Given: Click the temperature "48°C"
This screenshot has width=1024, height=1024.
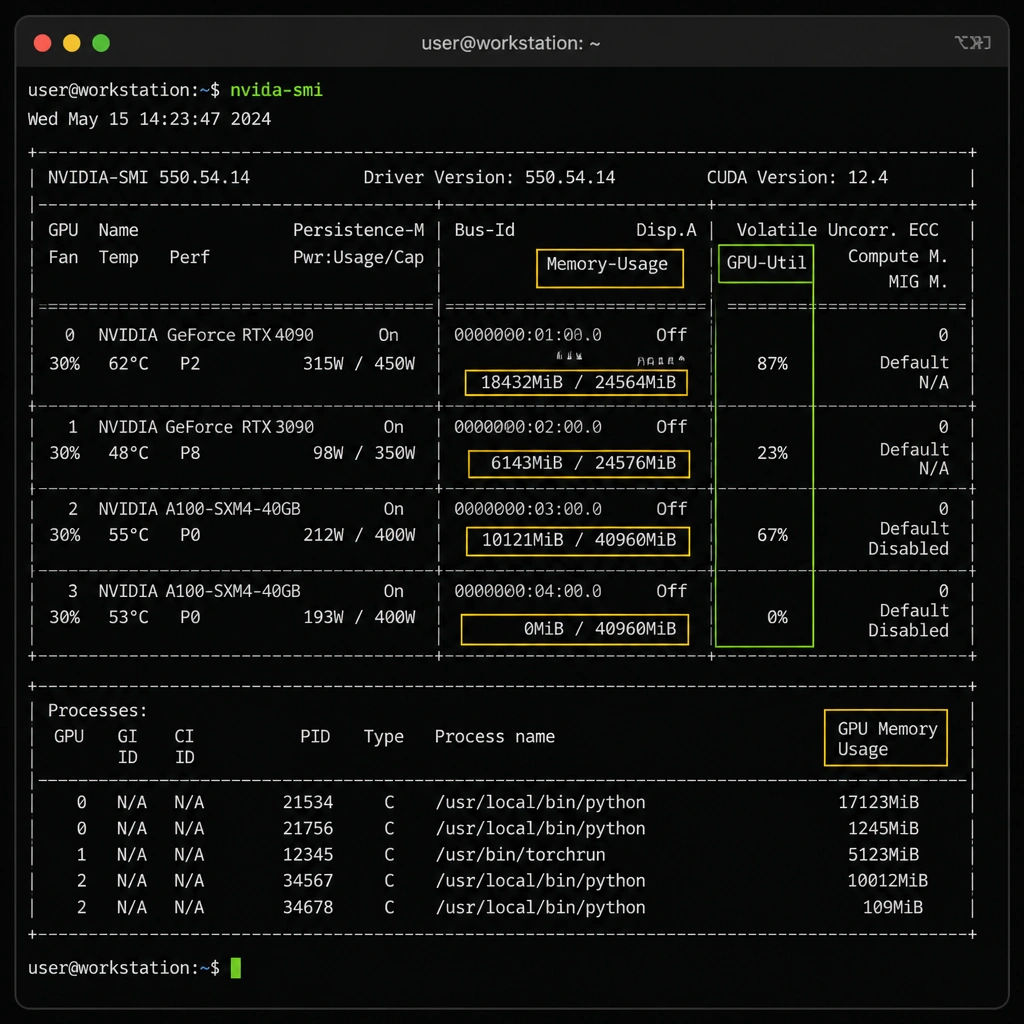Looking at the screenshot, I should (x=129, y=453).
